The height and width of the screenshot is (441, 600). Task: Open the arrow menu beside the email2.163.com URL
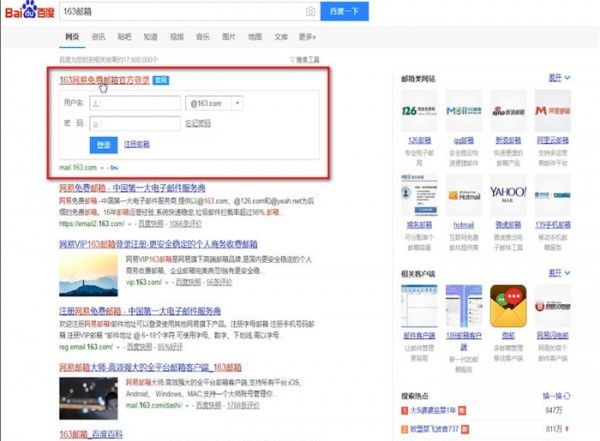point(130,224)
